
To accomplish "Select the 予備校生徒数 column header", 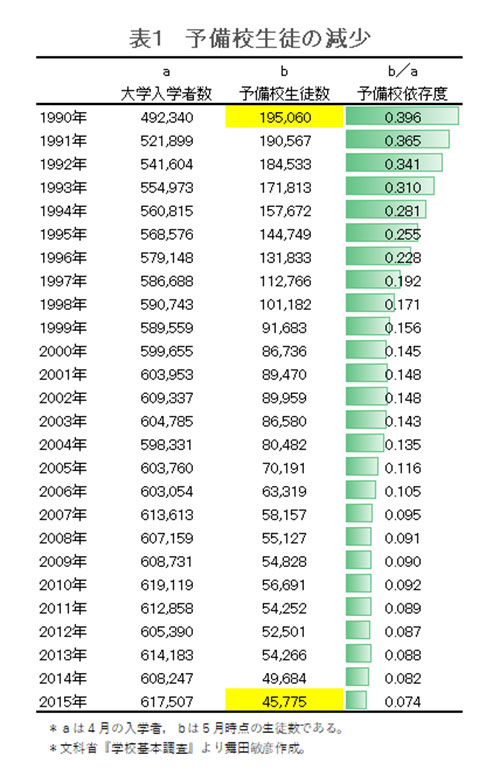I will [284, 93].
